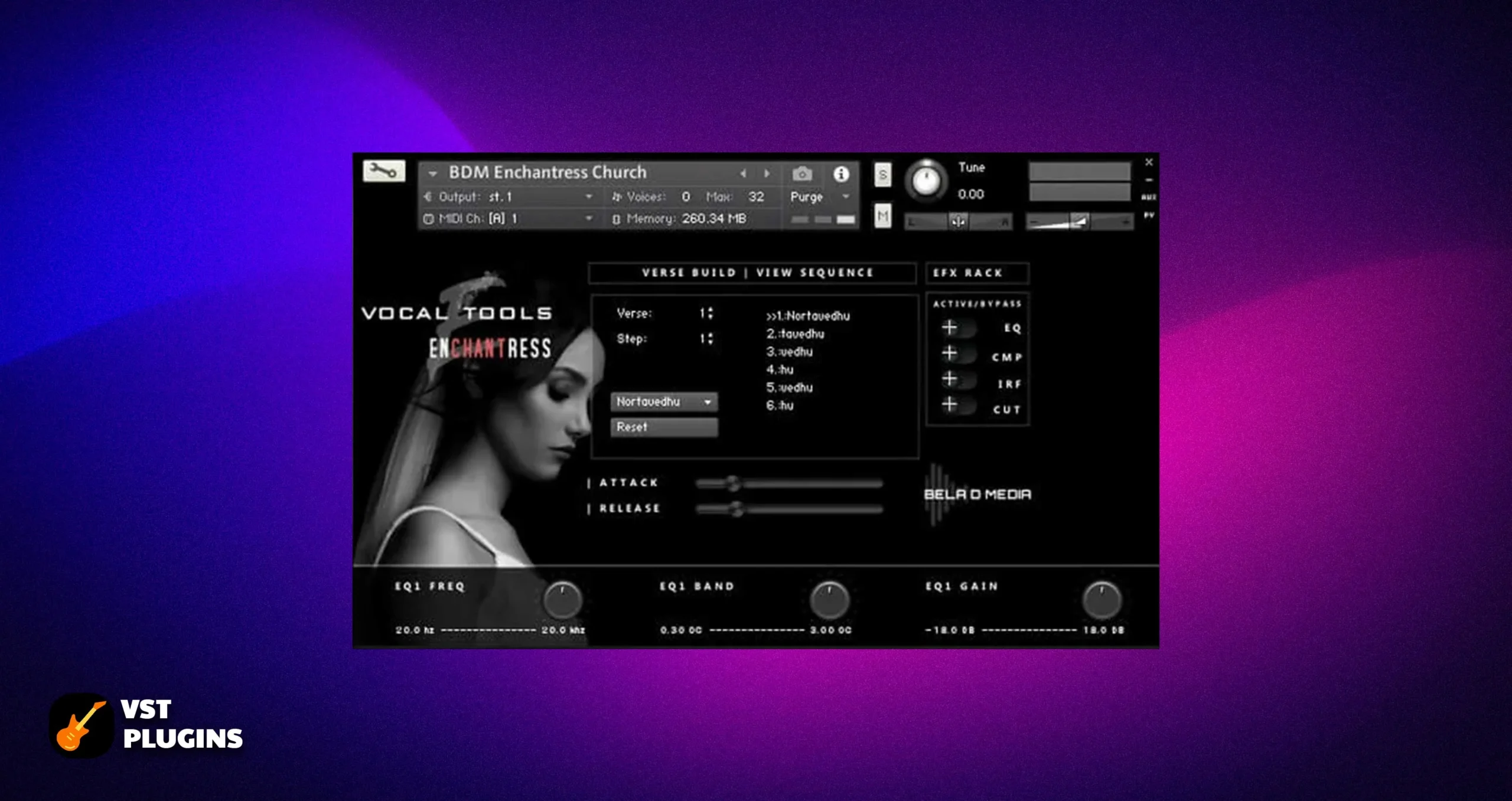Open the snapshot view camera icon

[x=802, y=174]
